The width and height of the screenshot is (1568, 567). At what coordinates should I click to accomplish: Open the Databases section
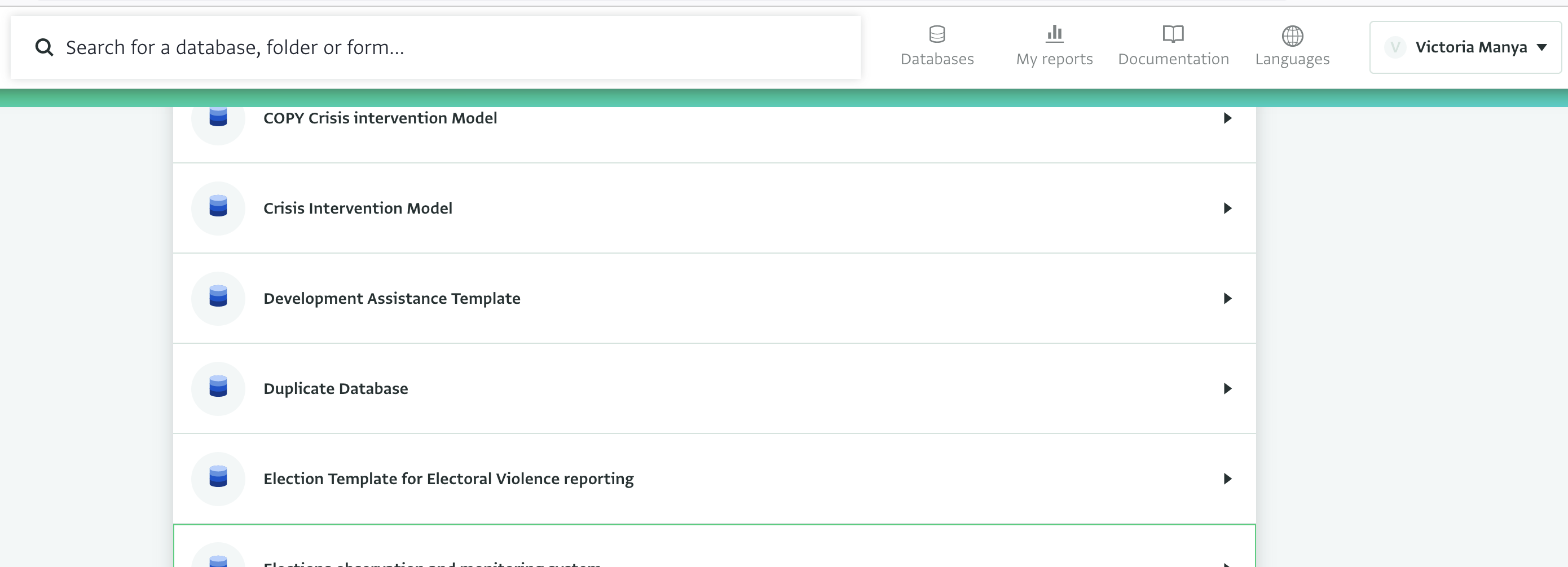pos(937,46)
